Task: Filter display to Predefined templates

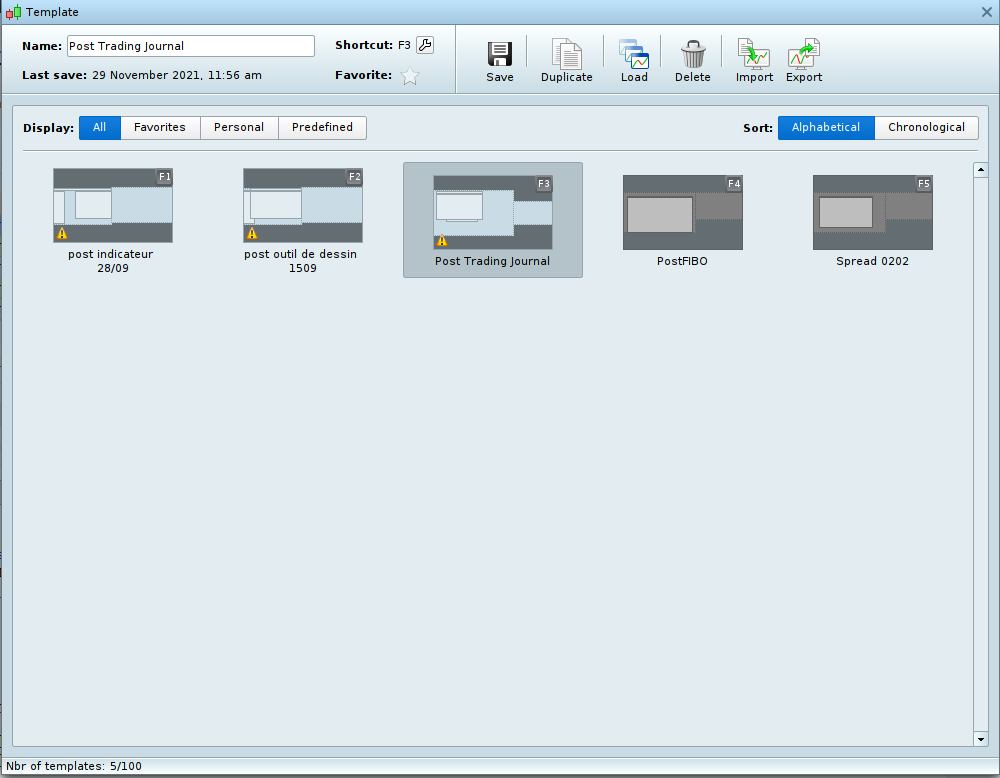Action: pos(323,128)
